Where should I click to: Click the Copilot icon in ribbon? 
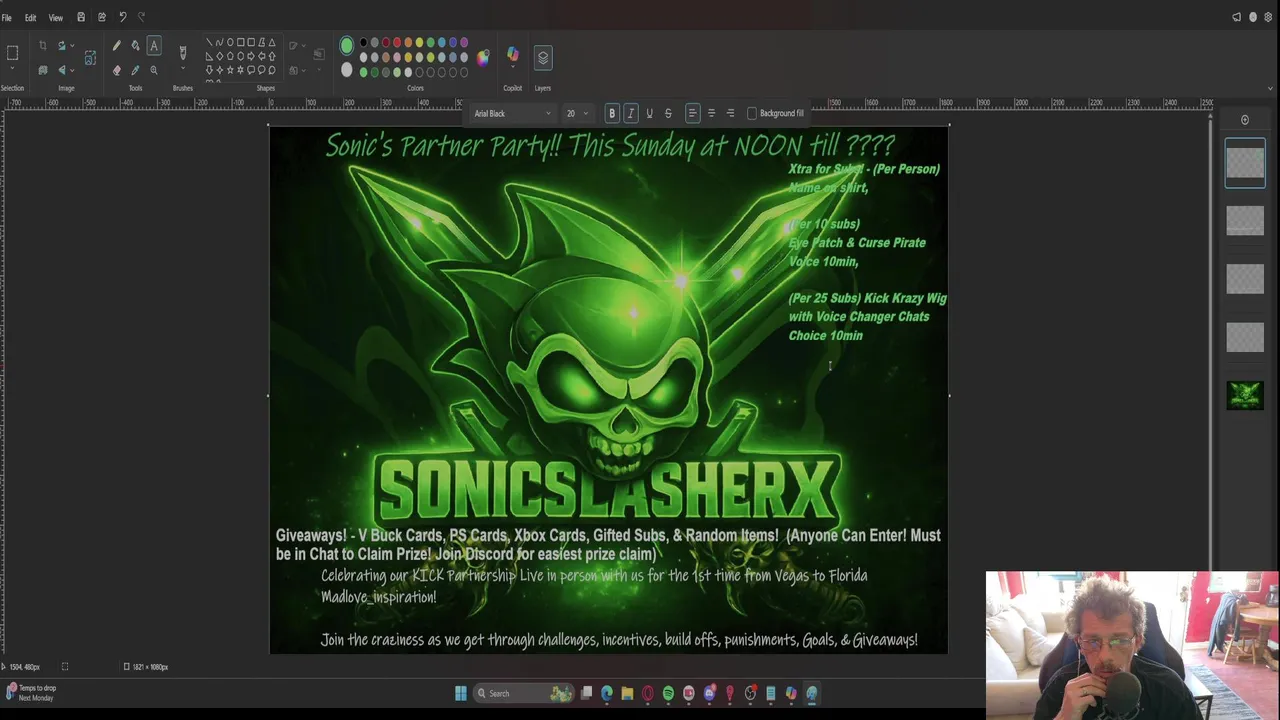point(513,55)
